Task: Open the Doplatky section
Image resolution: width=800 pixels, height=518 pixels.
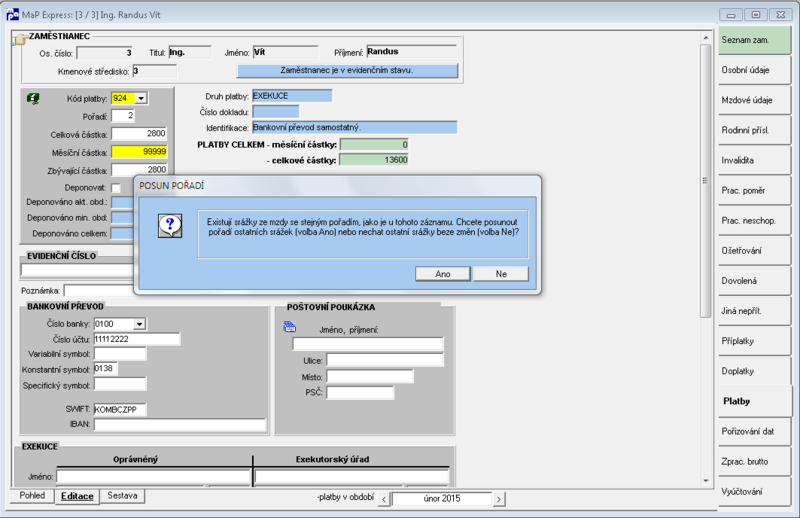Action: click(755, 372)
